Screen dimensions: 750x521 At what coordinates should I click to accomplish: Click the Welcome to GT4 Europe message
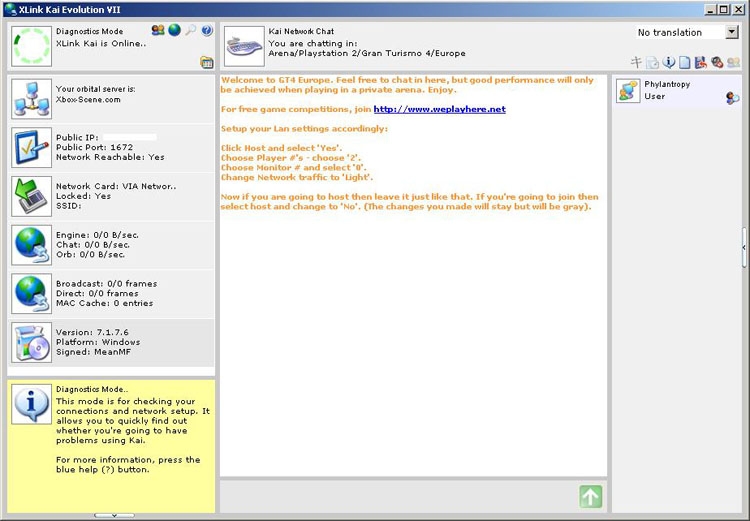click(x=407, y=85)
